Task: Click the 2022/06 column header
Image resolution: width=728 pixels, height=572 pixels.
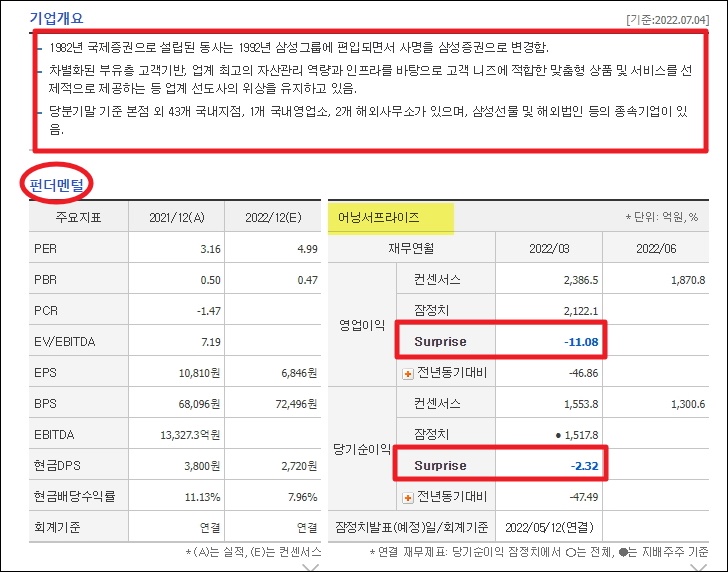Action: coord(656,248)
